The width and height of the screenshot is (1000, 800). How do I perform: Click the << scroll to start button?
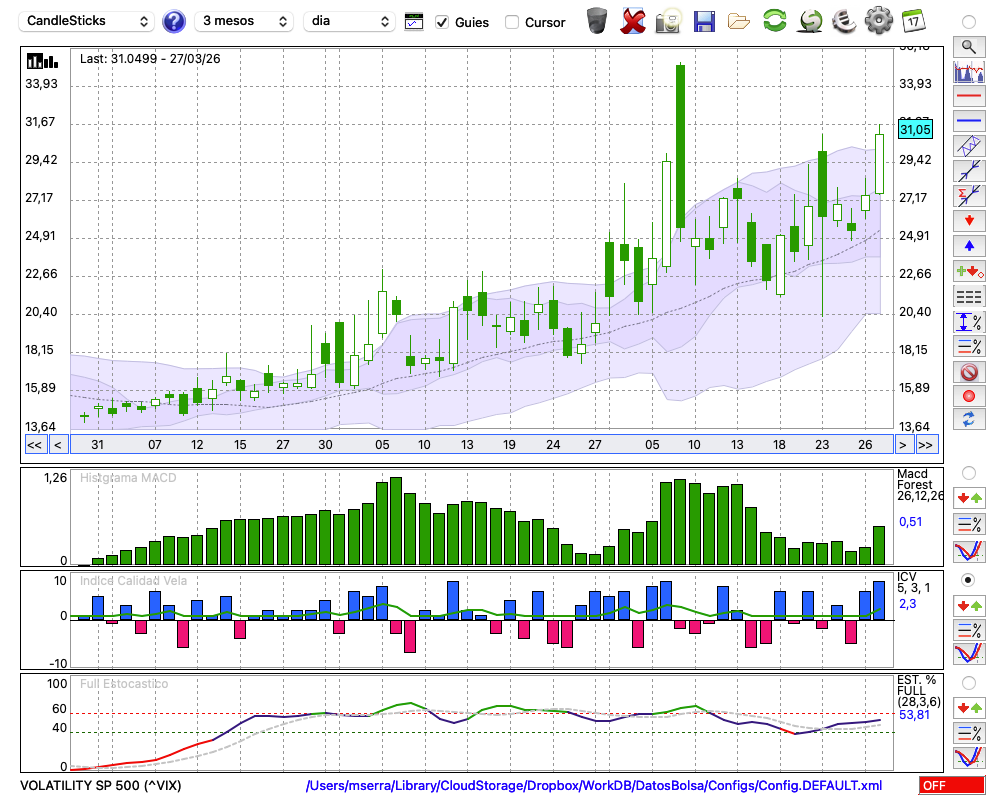click(x=34, y=444)
